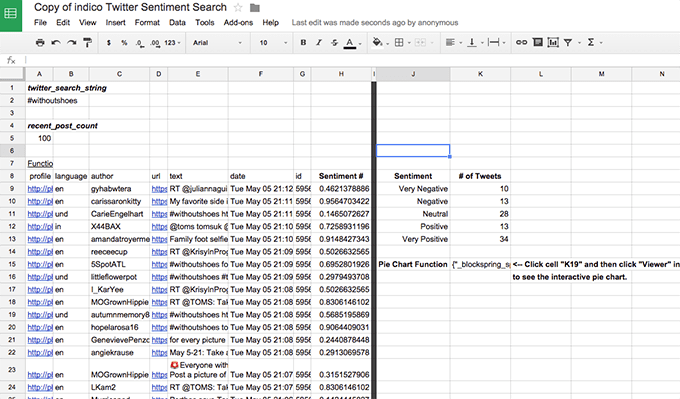The width and height of the screenshot is (680, 399).
Task: Click the Very Positive count '34'
Action: [481, 239]
